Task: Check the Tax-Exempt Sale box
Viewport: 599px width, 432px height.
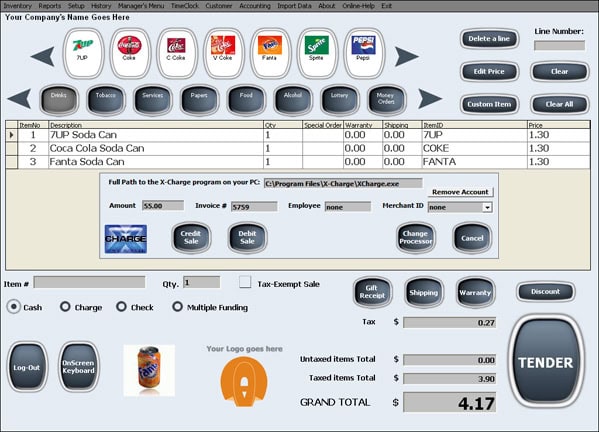Action: click(x=245, y=282)
